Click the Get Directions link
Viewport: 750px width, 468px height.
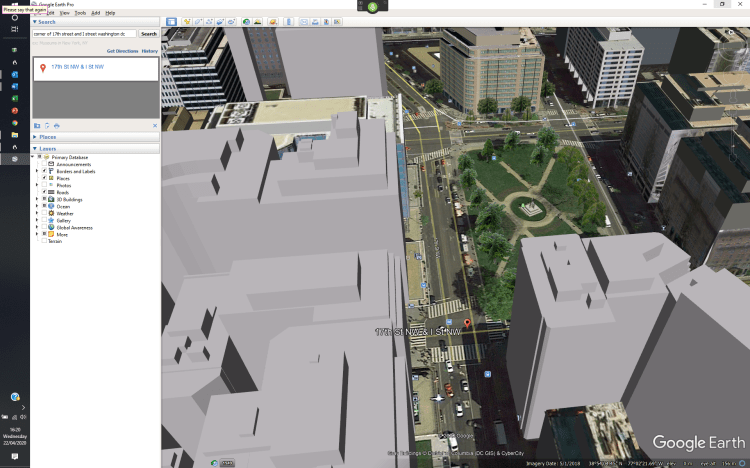coord(121,50)
